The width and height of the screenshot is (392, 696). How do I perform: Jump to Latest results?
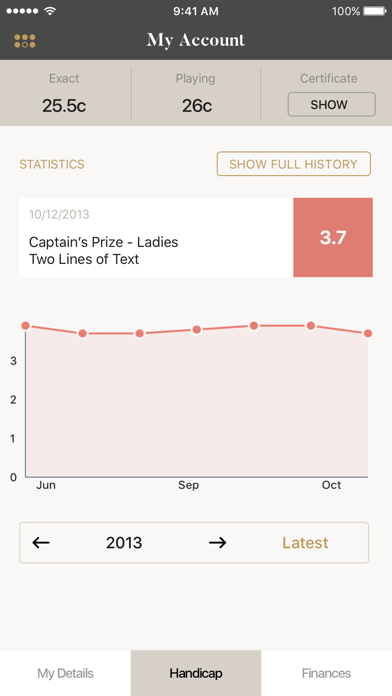[305, 542]
